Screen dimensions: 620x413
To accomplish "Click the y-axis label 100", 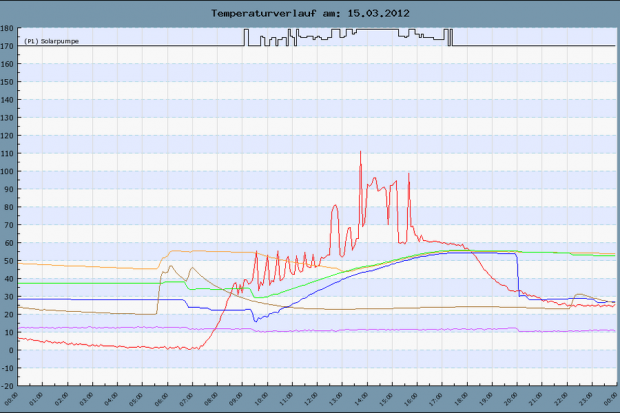I will (x=7, y=171).
